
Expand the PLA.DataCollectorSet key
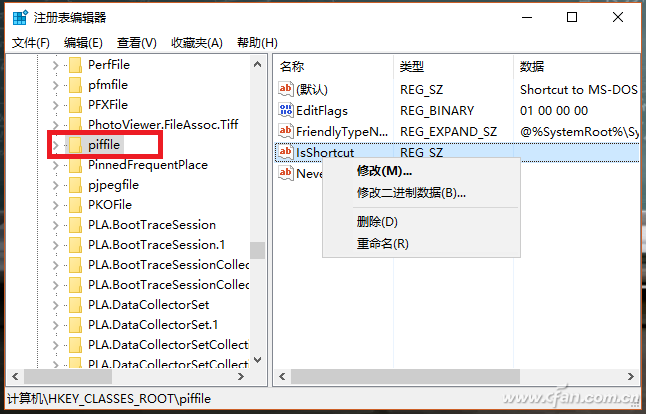pos(56,305)
